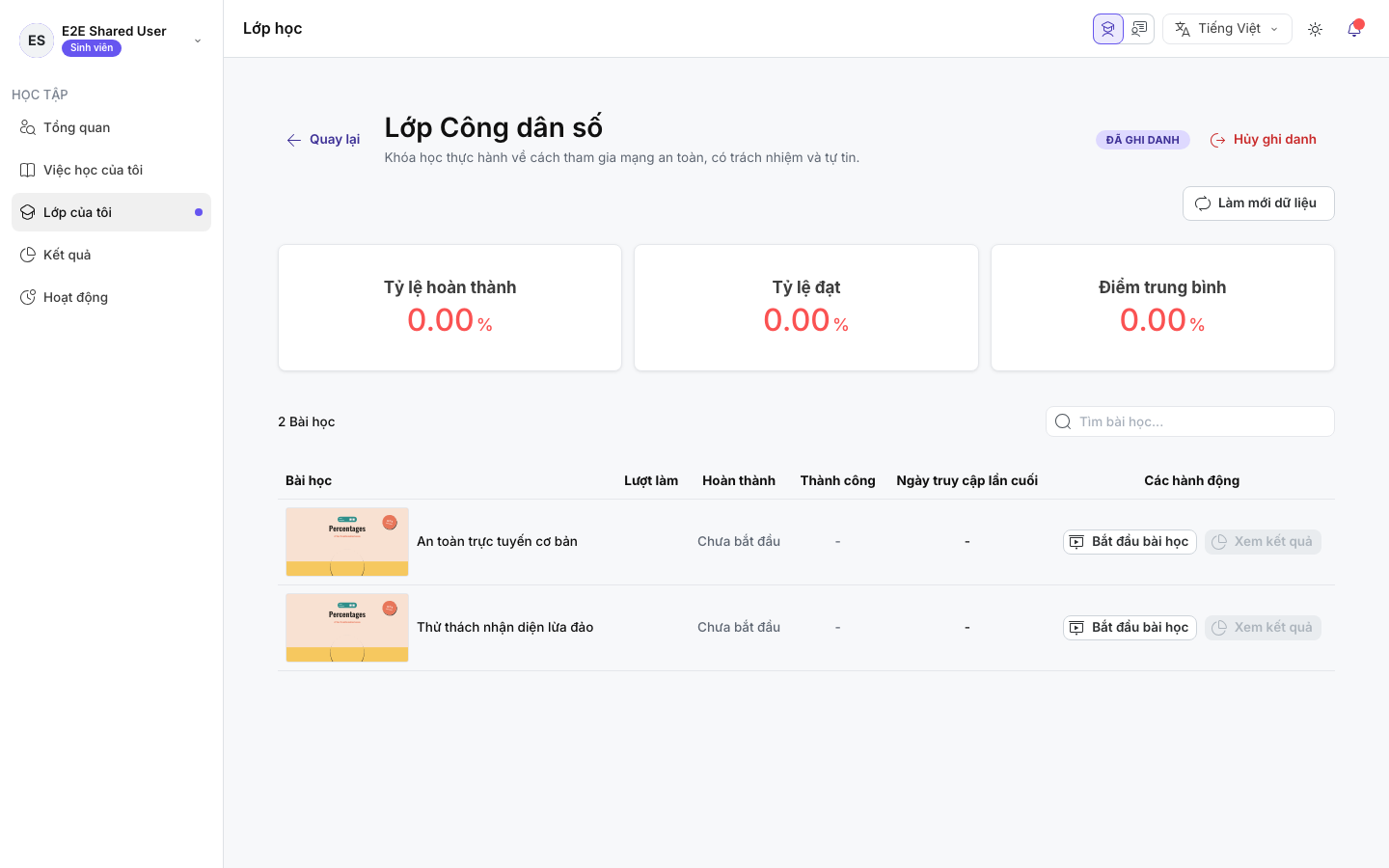
Task: Click the Thành công column header
Action: pos(838,480)
